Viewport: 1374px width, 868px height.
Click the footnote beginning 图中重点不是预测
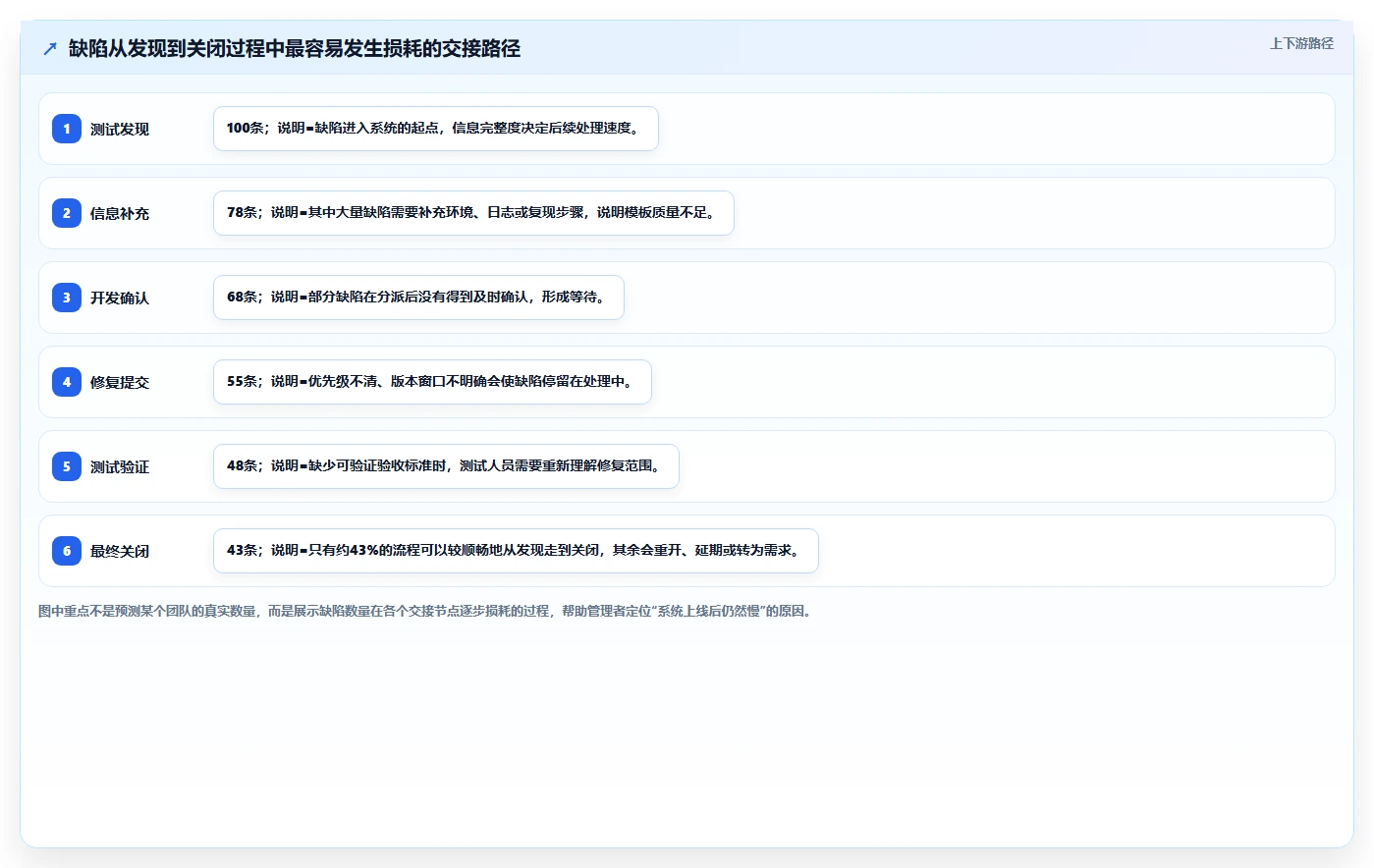427,611
